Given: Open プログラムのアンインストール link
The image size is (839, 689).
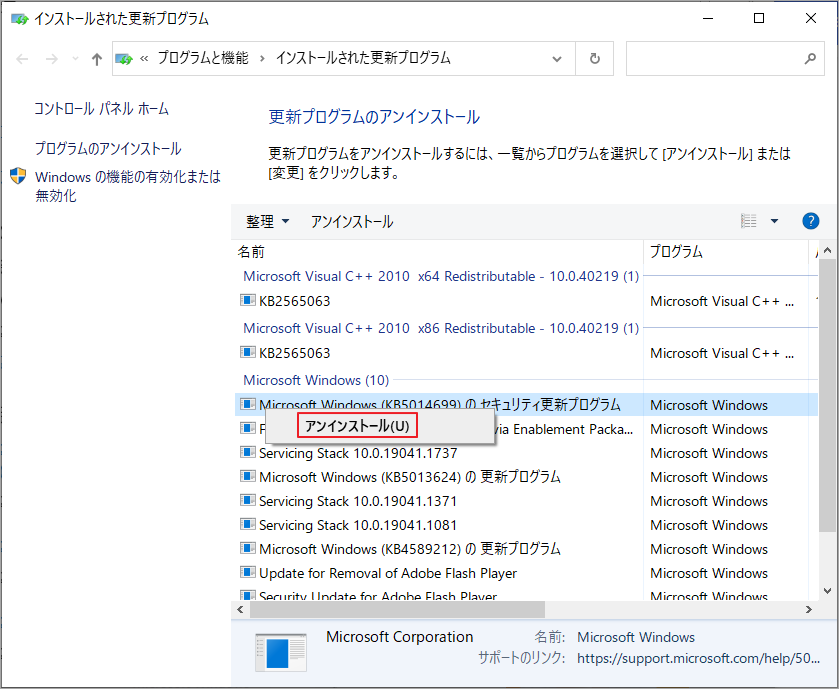Looking at the screenshot, I should tap(108, 148).
